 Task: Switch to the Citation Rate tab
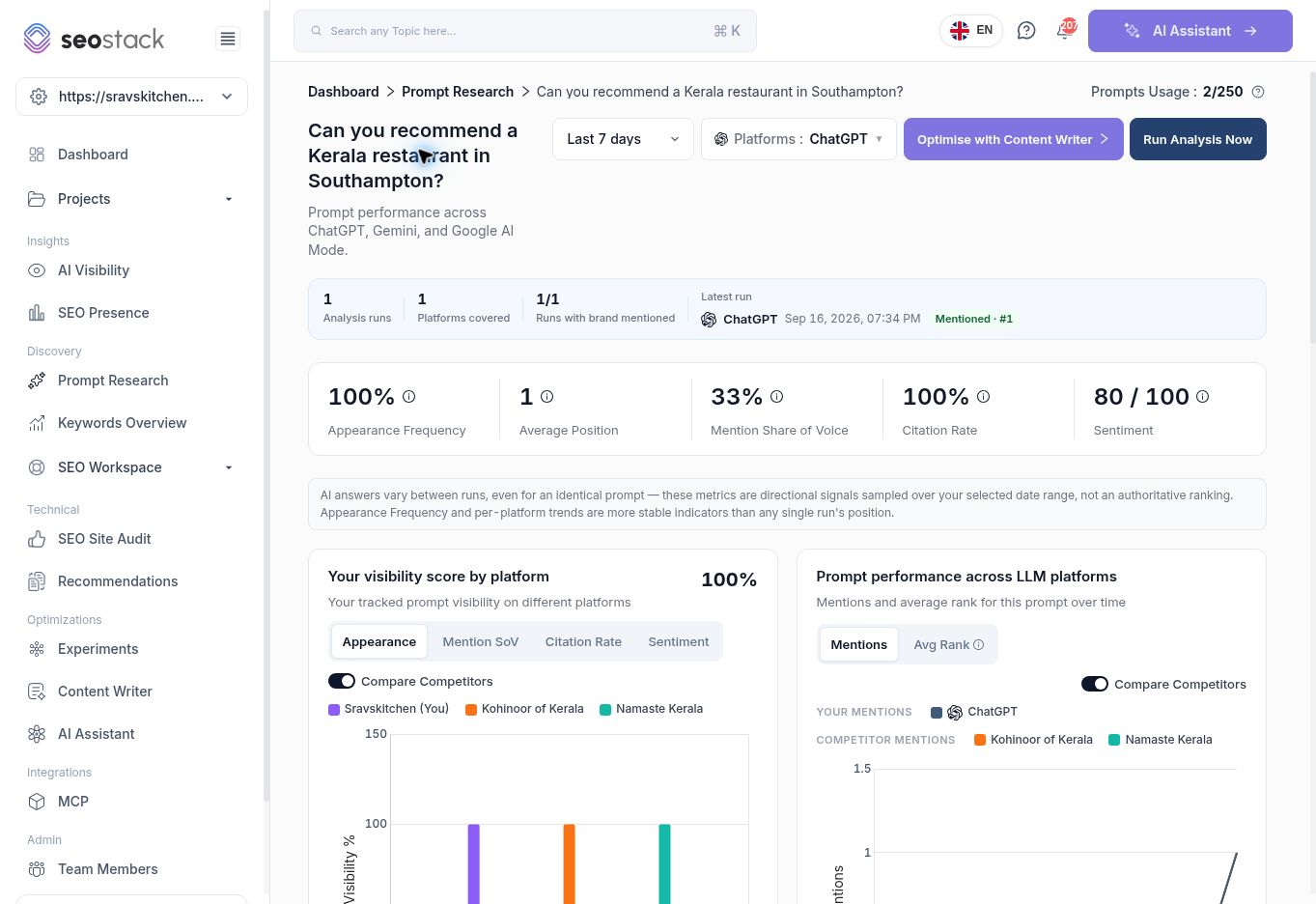point(583,642)
